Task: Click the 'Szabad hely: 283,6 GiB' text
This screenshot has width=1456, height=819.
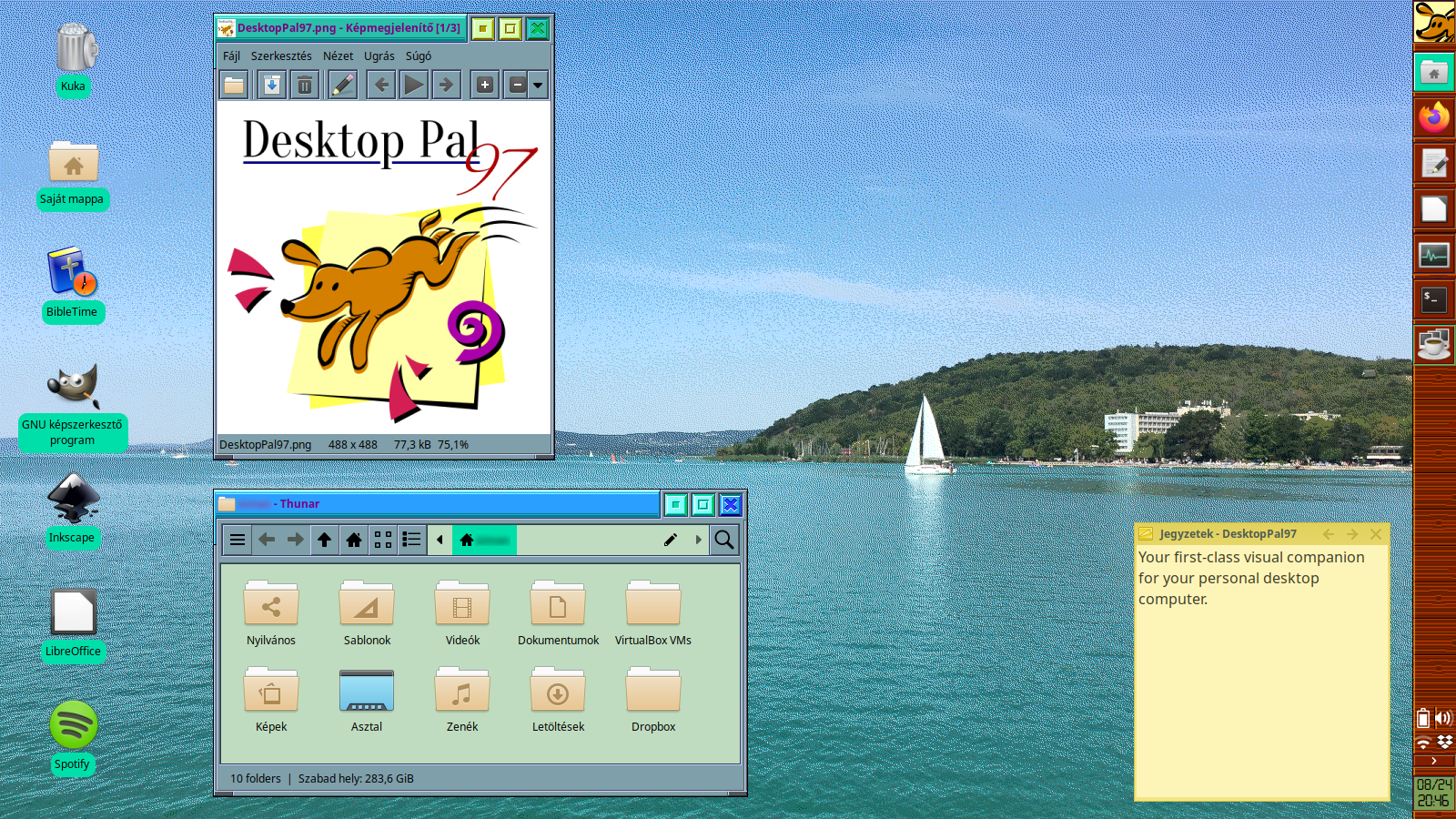Action: 356,779
